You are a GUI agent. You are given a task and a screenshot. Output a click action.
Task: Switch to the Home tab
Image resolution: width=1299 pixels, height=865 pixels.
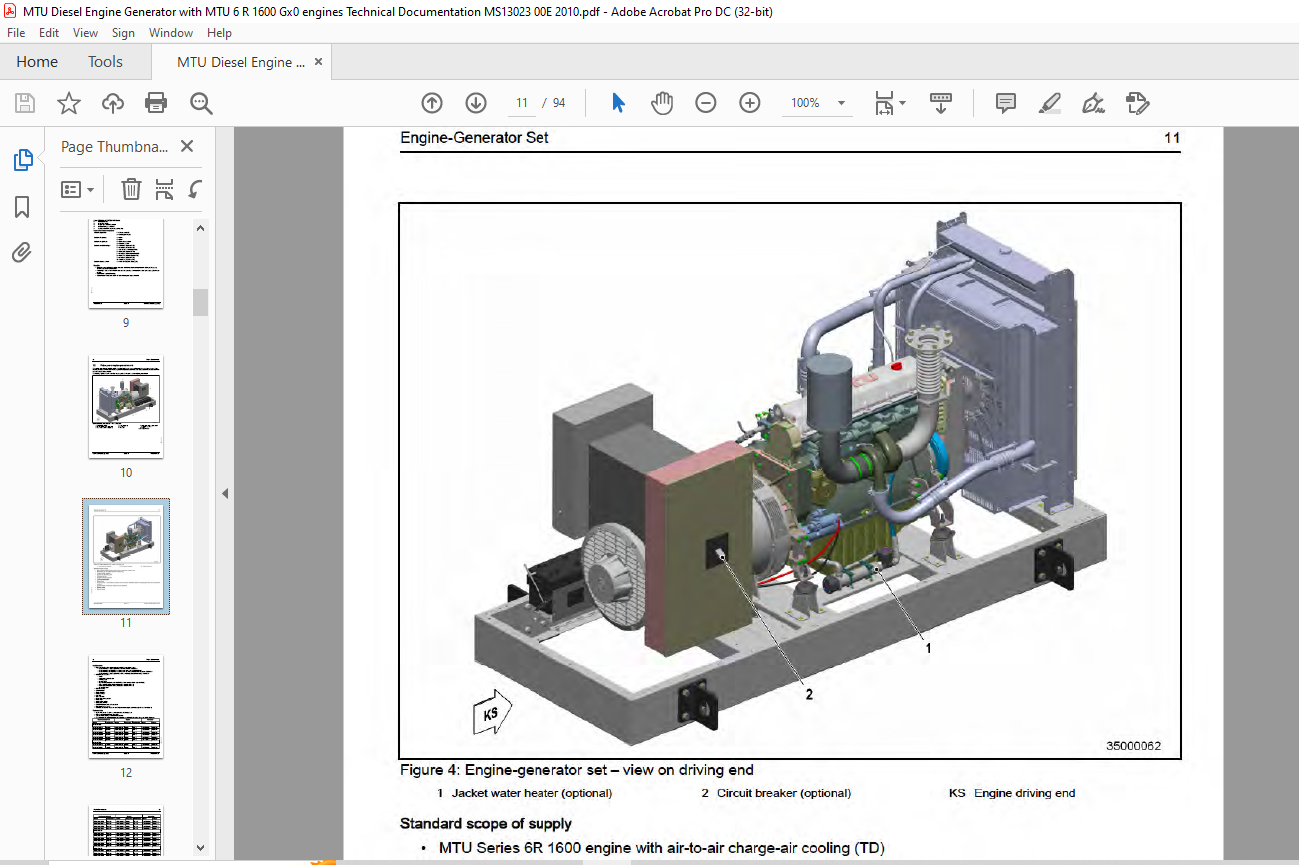pyautogui.click(x=37, y=62)
